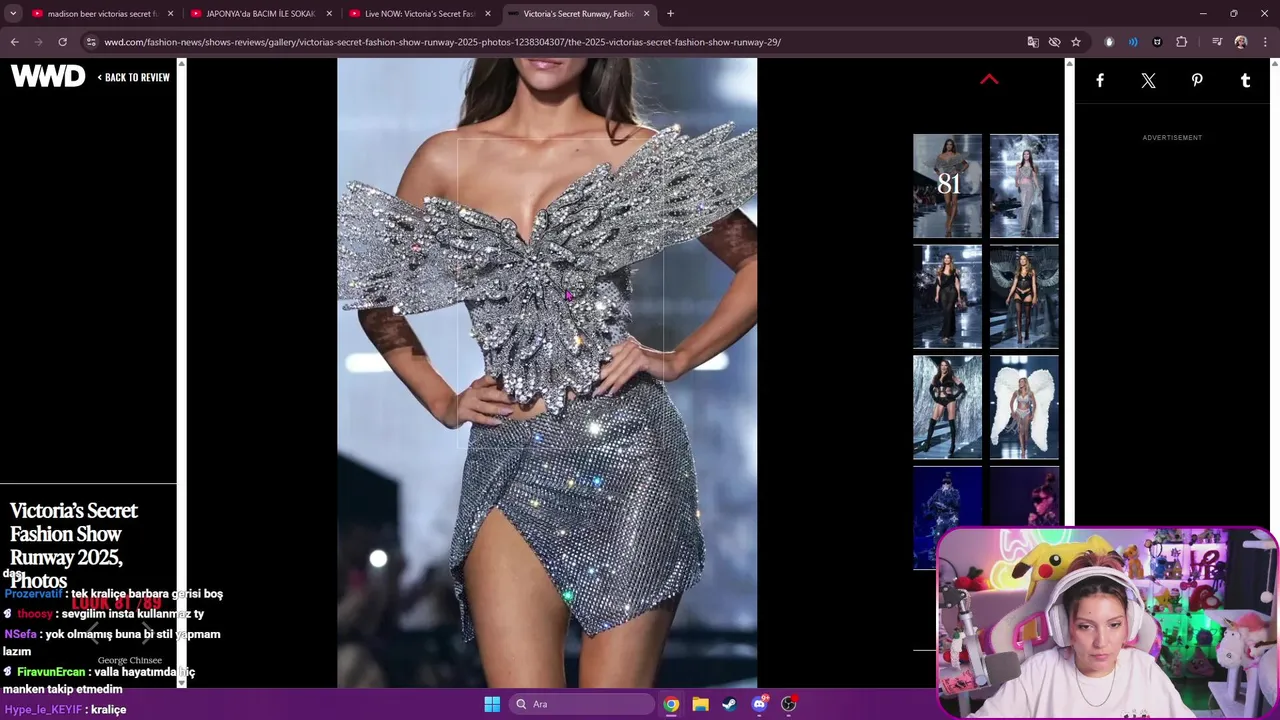Open OBS Studio from the taskbar
Viewport: 1280px width, 720px height.
(x=788, y=704)
